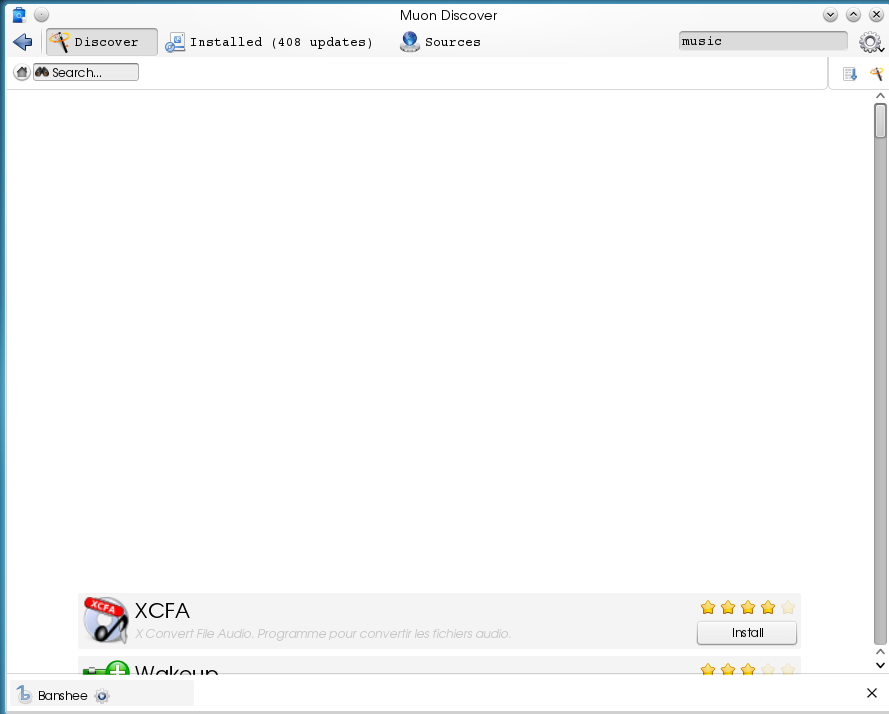The width and height of the screenshot is (889, 714).
Task: Click the search field containing "music"
Action: [762, 42]
